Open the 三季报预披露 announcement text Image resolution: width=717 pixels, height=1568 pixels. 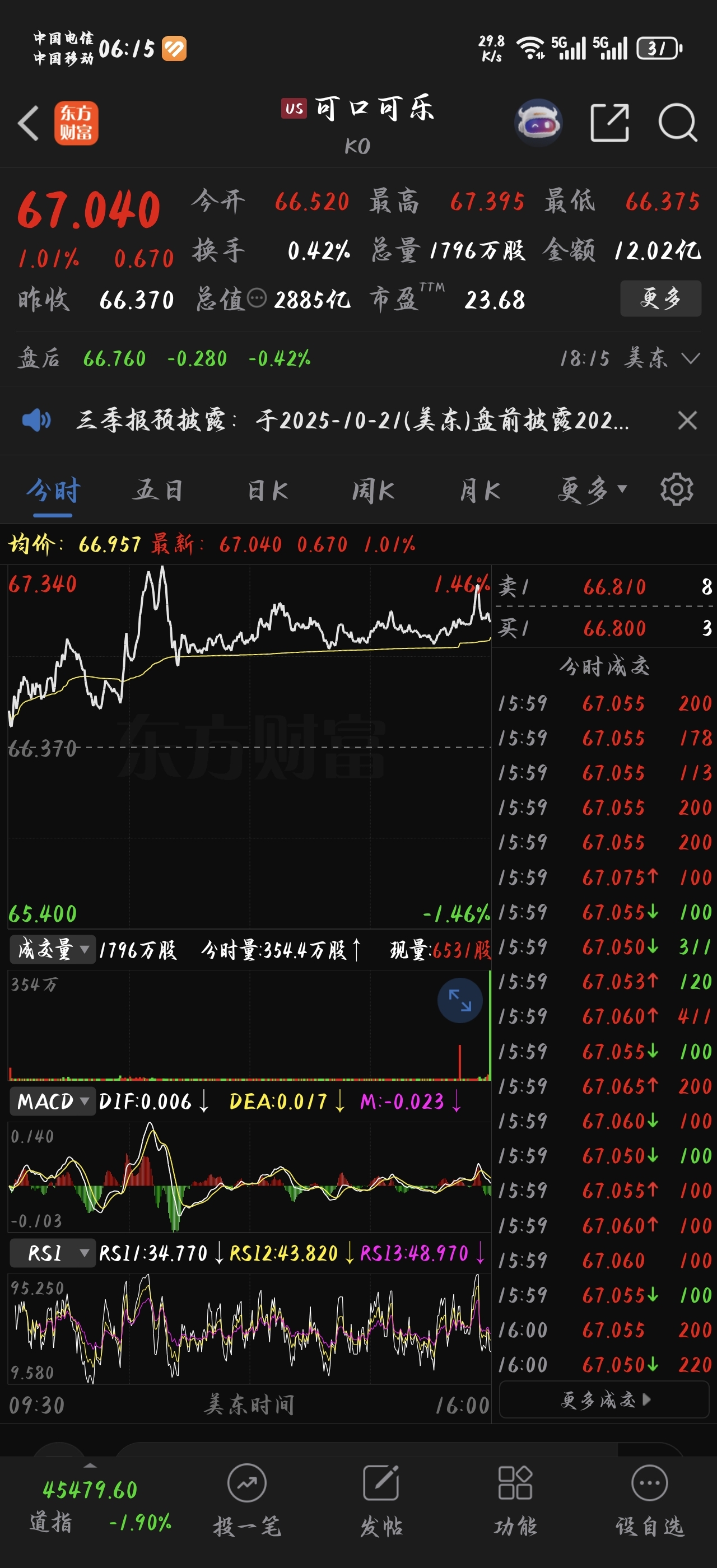pyautogui.click(x=352, y=420)
